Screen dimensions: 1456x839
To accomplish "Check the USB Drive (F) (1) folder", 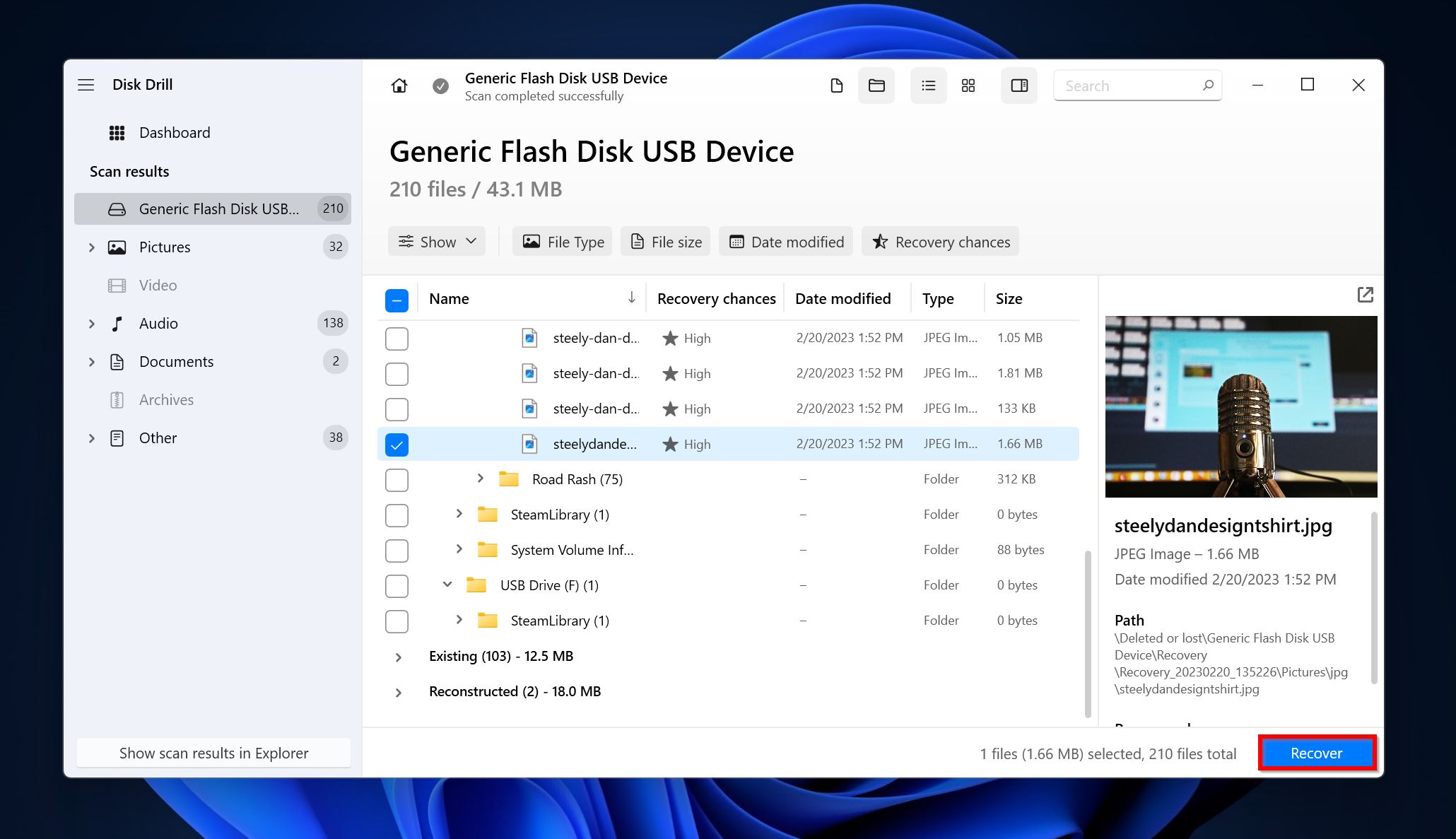I will pyautogui.click(x=397, y=586).
